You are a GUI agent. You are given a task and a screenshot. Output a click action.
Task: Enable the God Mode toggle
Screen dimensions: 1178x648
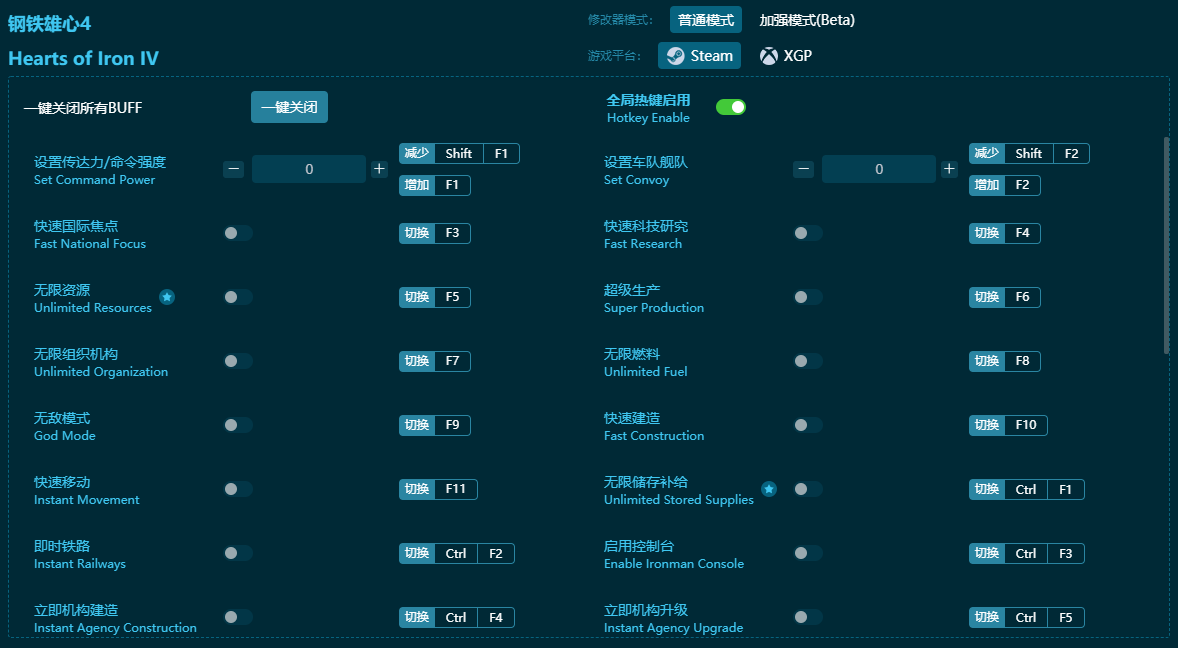(238, 425)
